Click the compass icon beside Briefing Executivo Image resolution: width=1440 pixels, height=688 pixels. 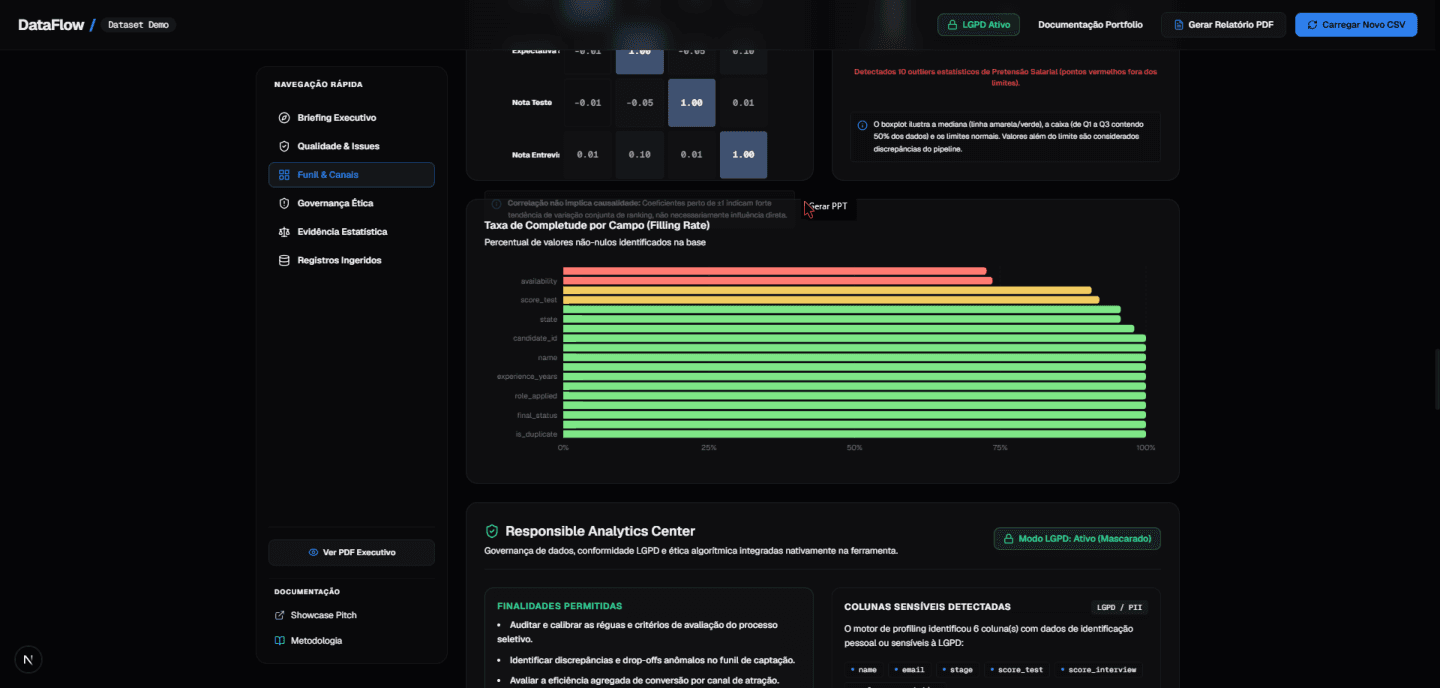284,118
